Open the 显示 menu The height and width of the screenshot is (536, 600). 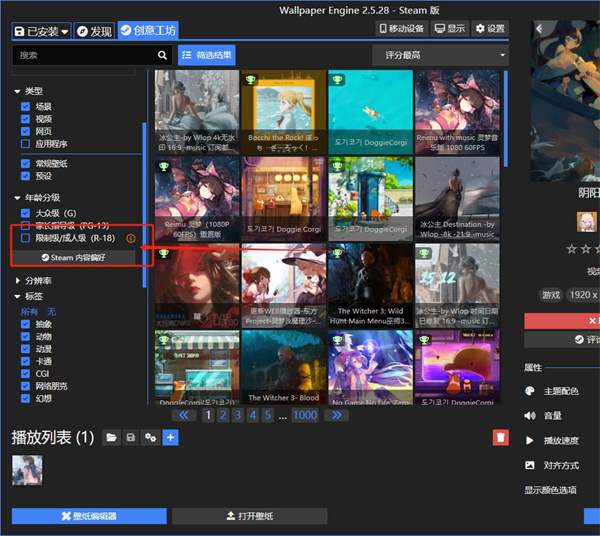(x=450, y=29)
